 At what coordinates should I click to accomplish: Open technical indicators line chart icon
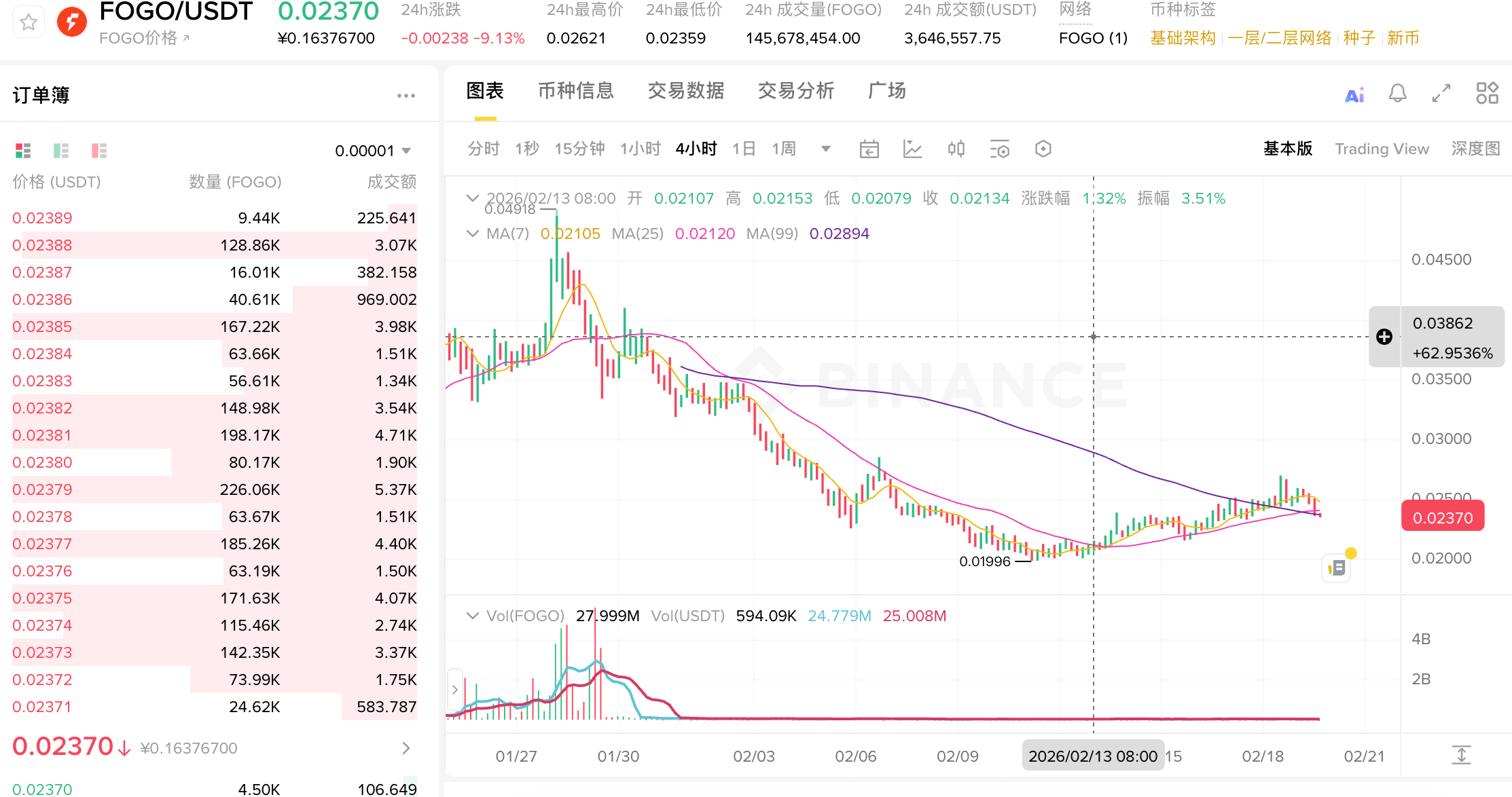click(x=912, y=149)
